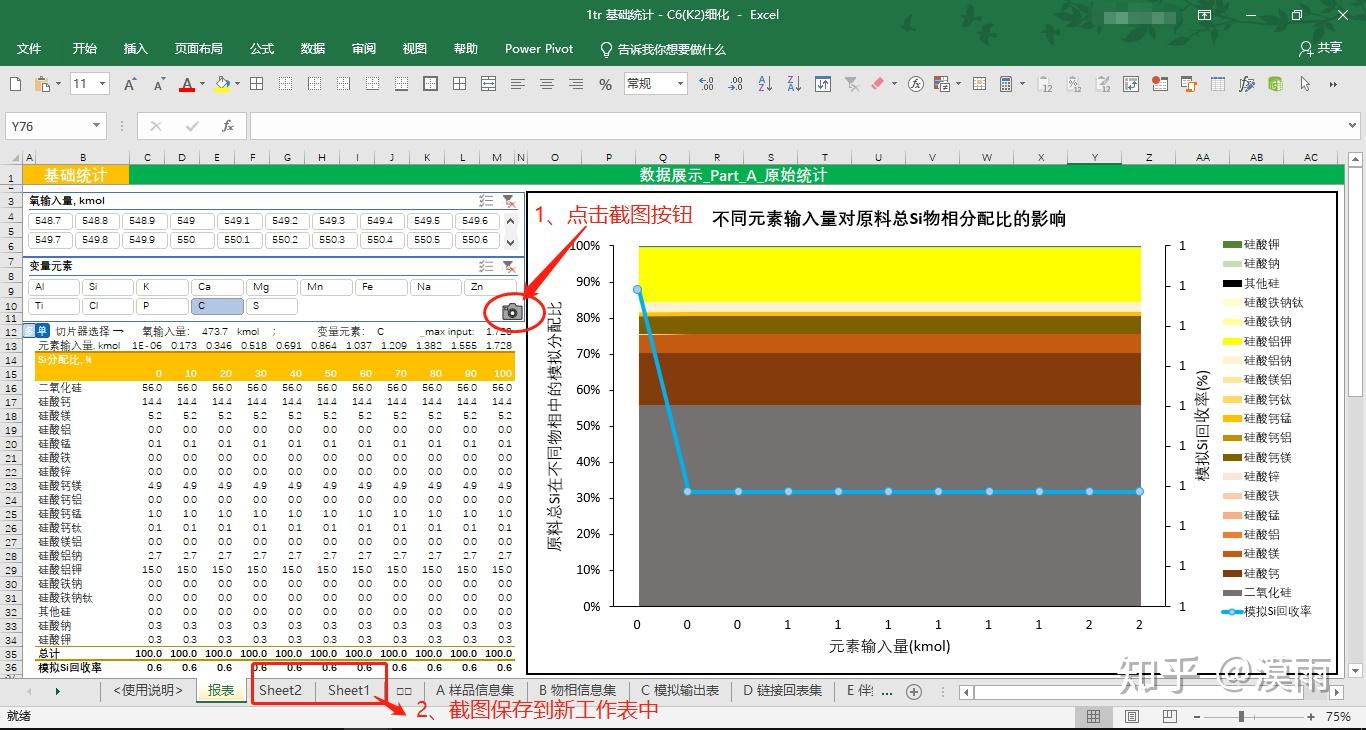Screen dimensions: 1366x730
Task: Select the arrow pointer tool icon
Action: click(1306, 84)
